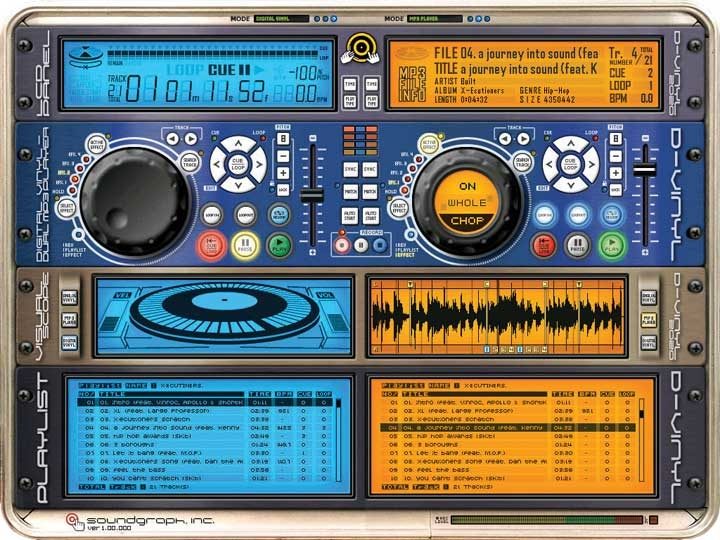This screenshot has width=720, height=540.
Task: Select Digital Vinyl on the left visual scope
Action: tap(69, 343)
